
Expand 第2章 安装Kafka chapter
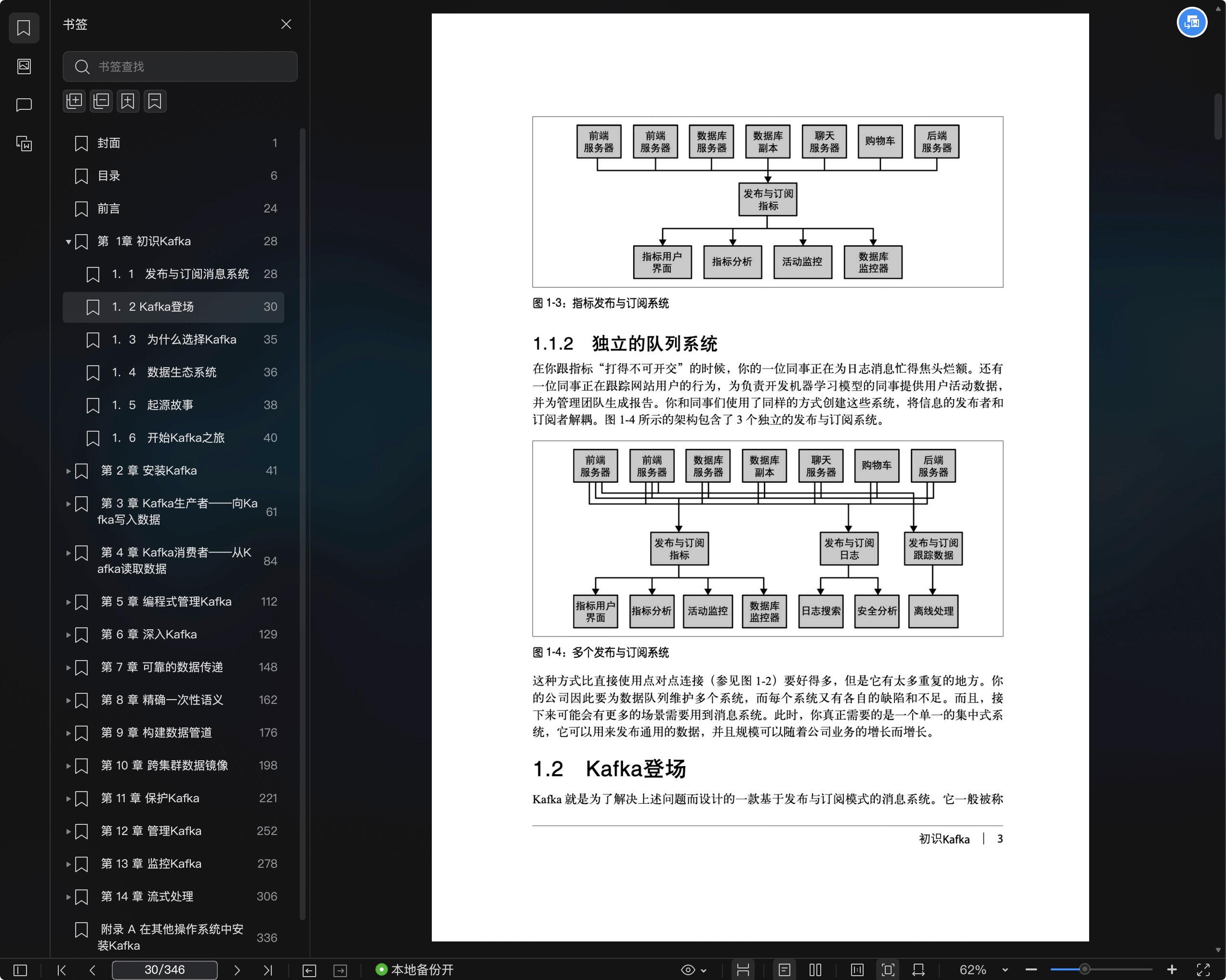point(68,471)
